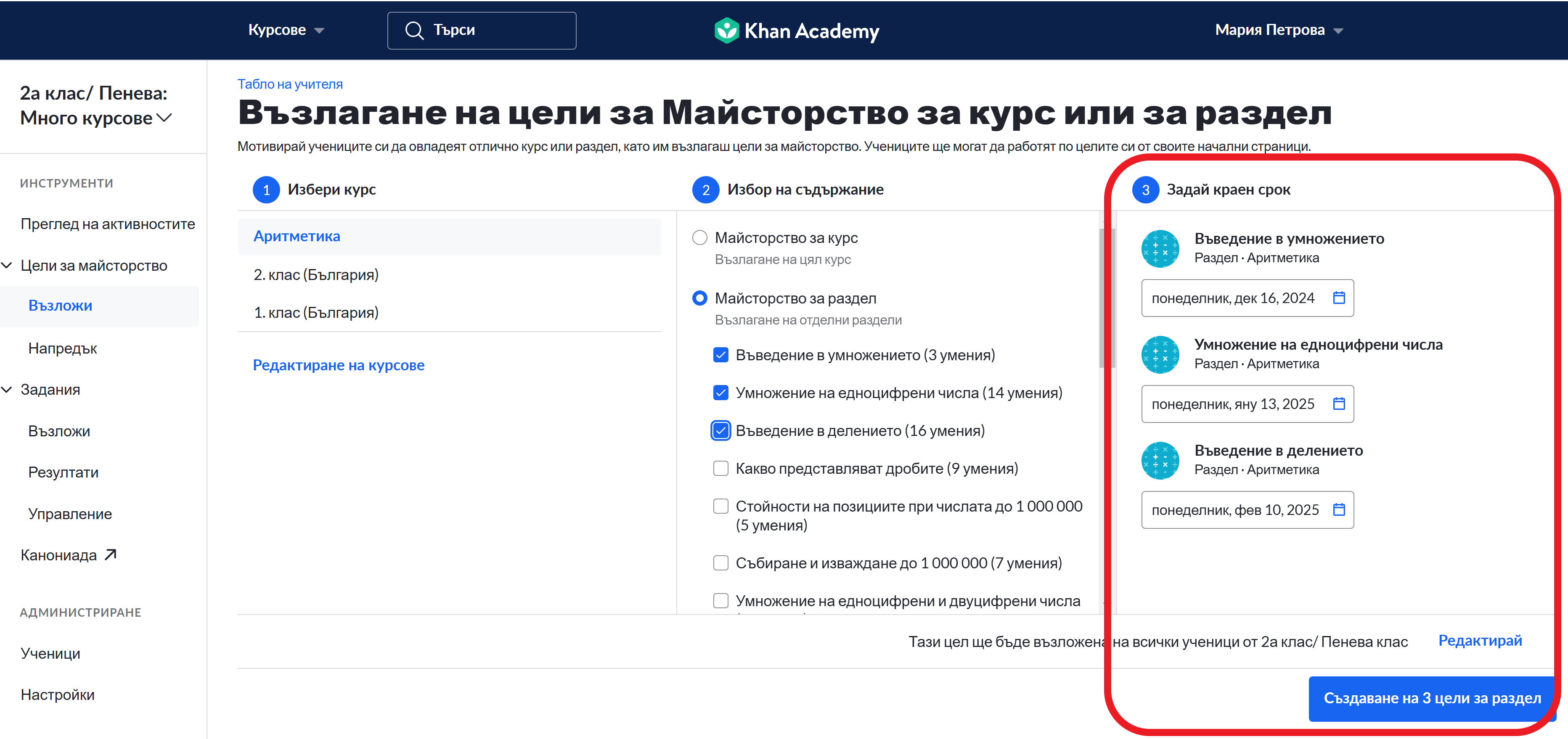Click the Търси search field
The width and height of the screenshot is (1568, 739).
click(x=482, y=30)
